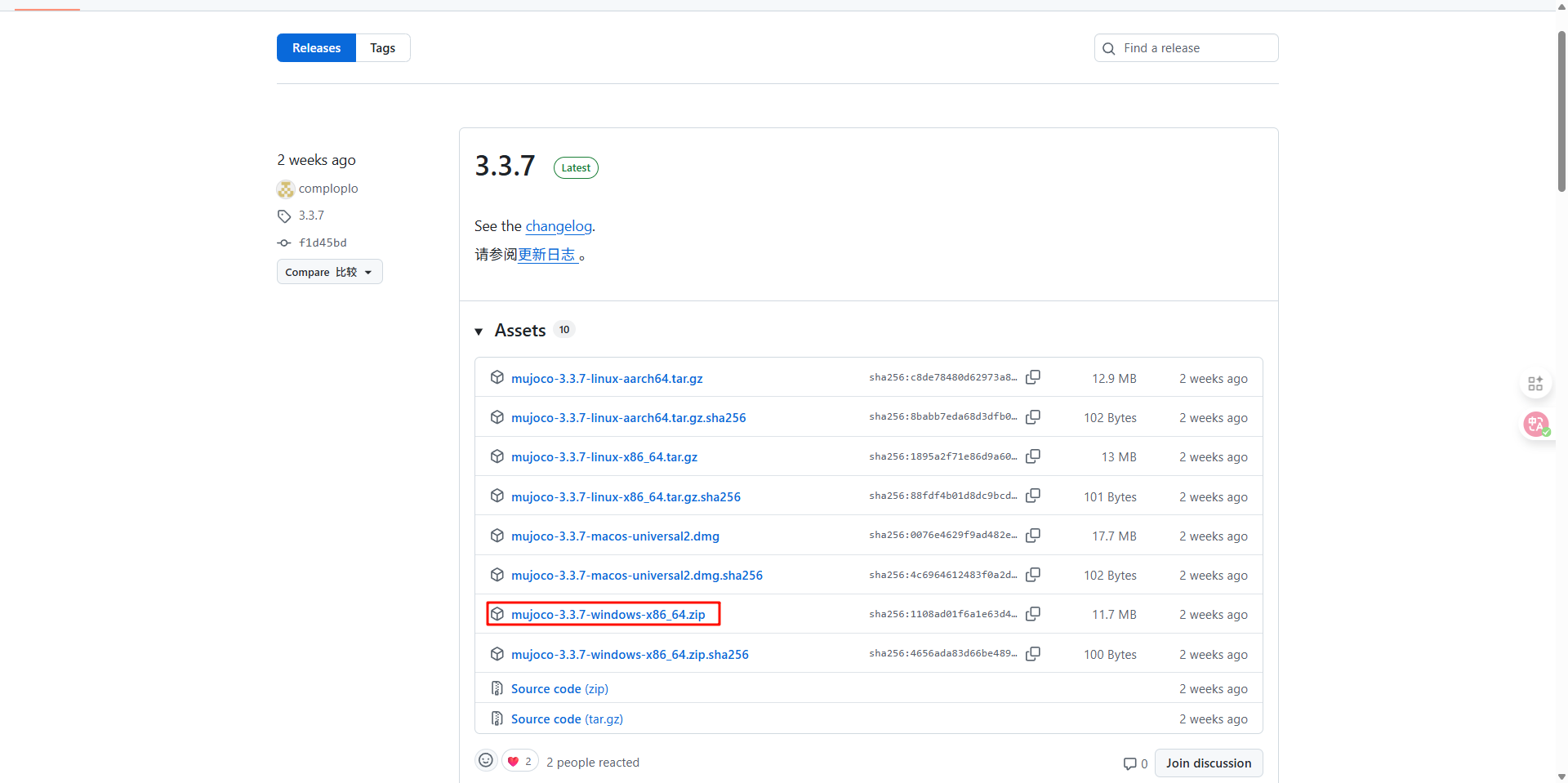This screenshot has width=1568, height=783.
Task: Collapse the Assets section triangle
Action: [479, 331]
